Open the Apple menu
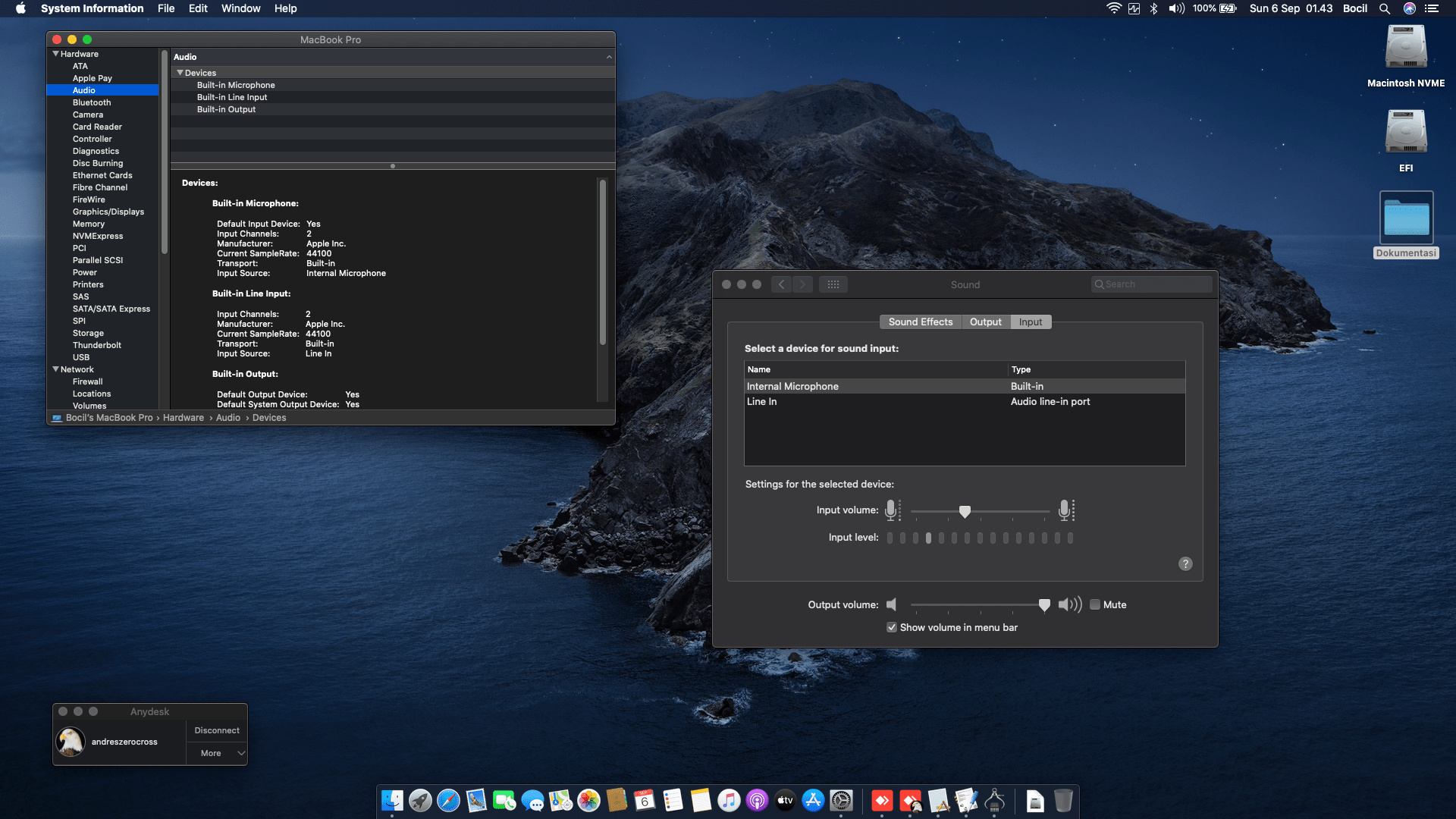 click(x=20, y=8)
